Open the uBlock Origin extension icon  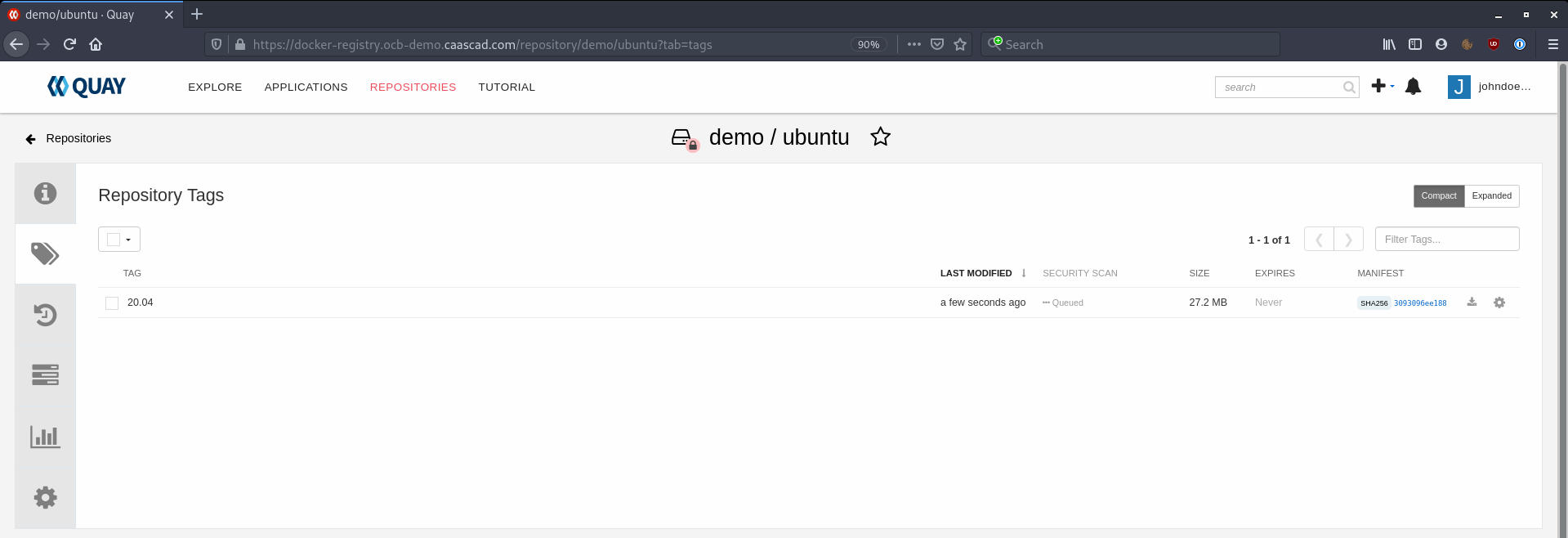click(x=1494, y=44)
